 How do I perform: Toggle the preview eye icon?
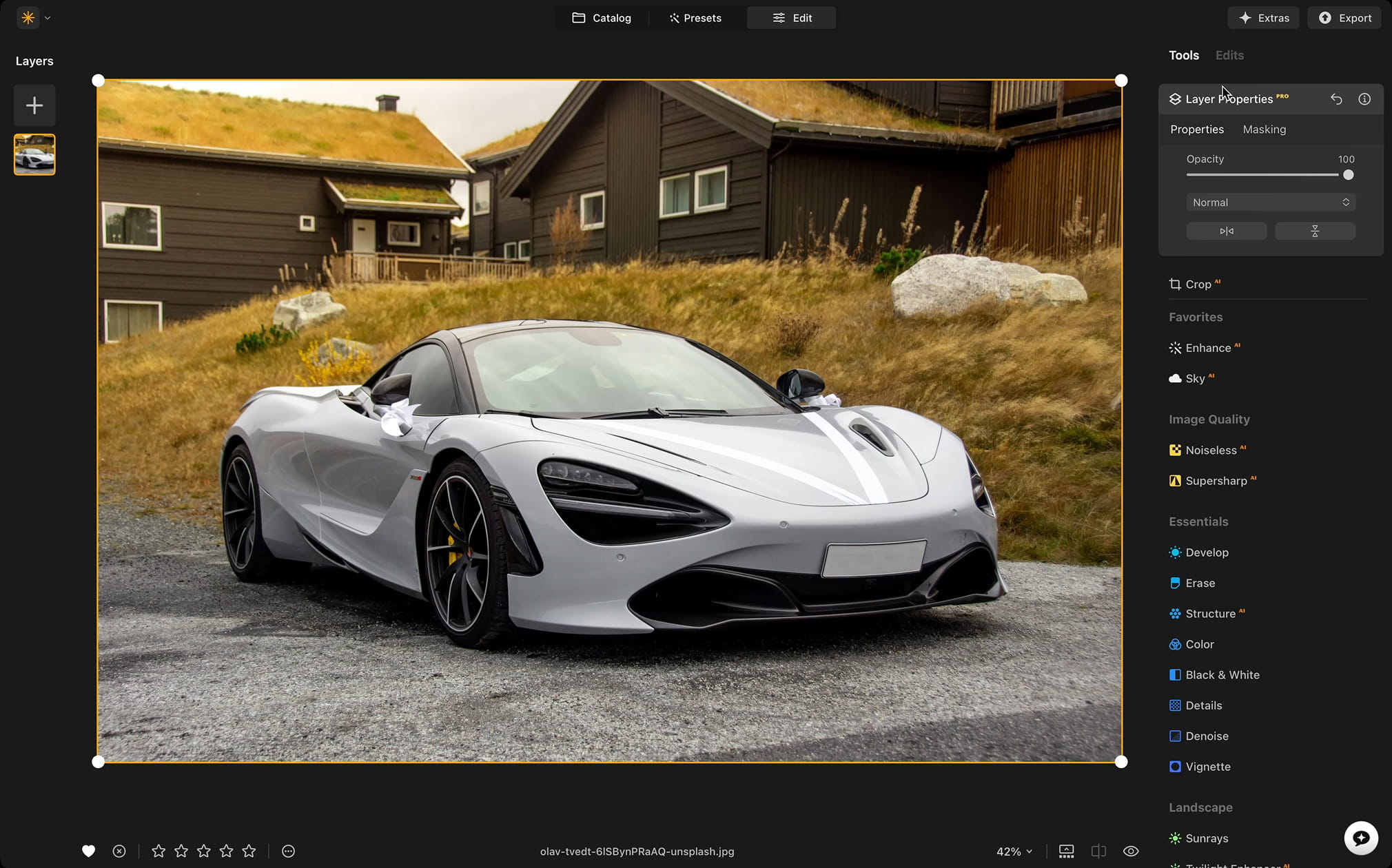click(x=1130, y=851)
